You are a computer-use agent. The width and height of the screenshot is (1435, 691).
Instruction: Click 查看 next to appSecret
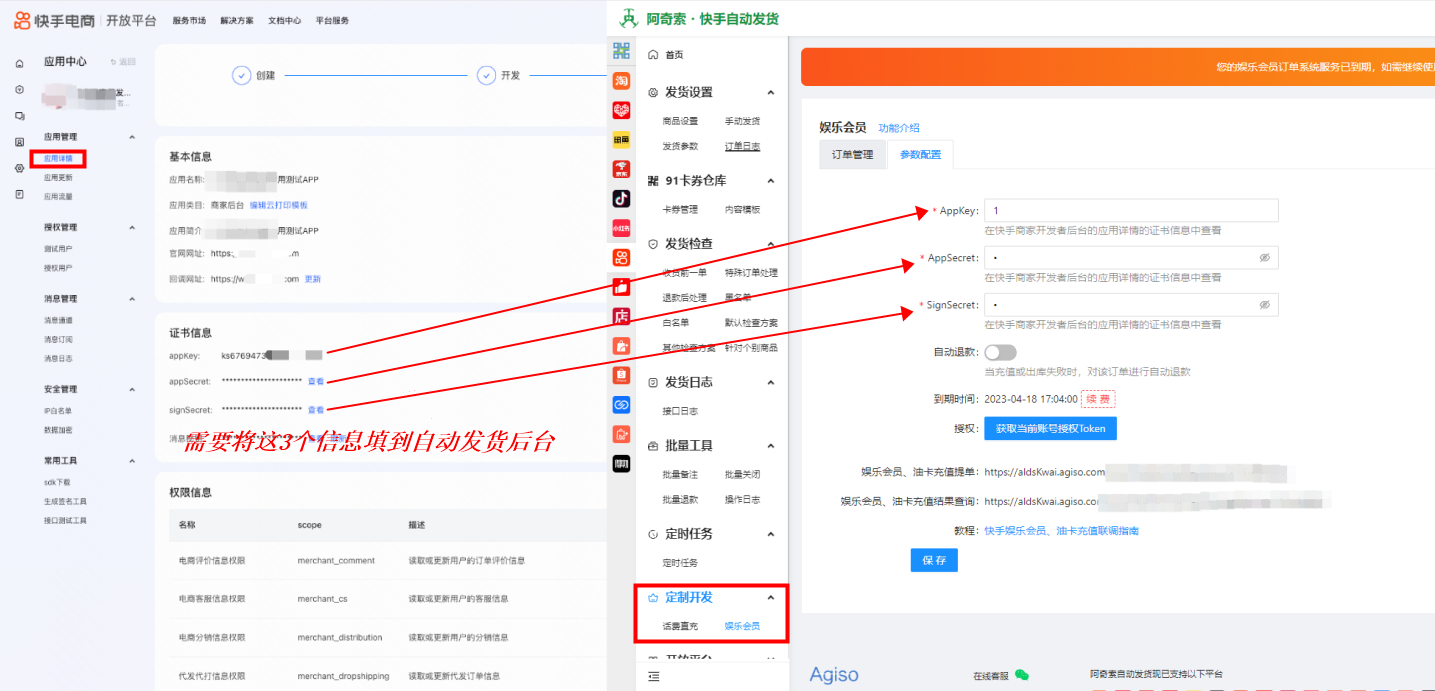pyautogui.click(x=316, y=381)
